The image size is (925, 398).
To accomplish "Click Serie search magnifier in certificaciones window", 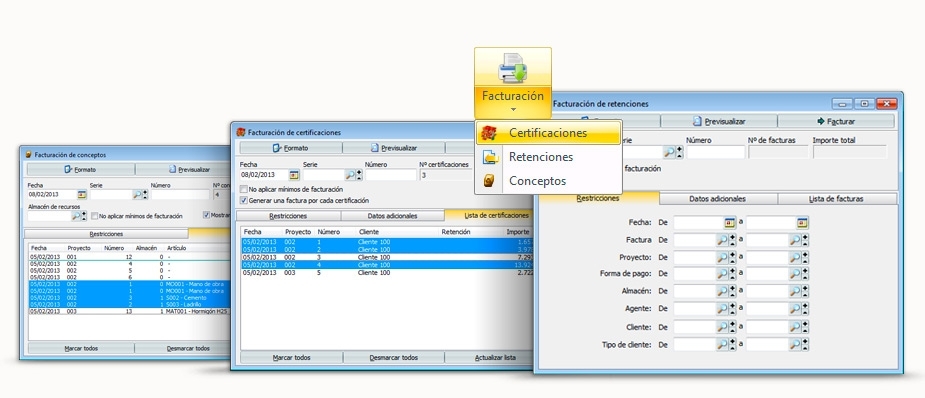I will click(x=350, y=175).
